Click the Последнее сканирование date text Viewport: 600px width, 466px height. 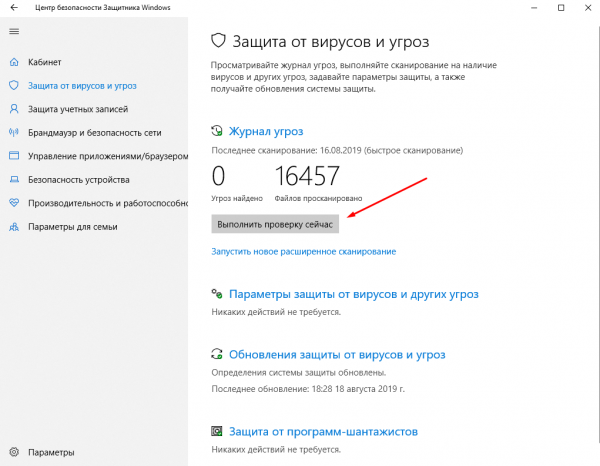pyautogui.click(x=337, y=150)
